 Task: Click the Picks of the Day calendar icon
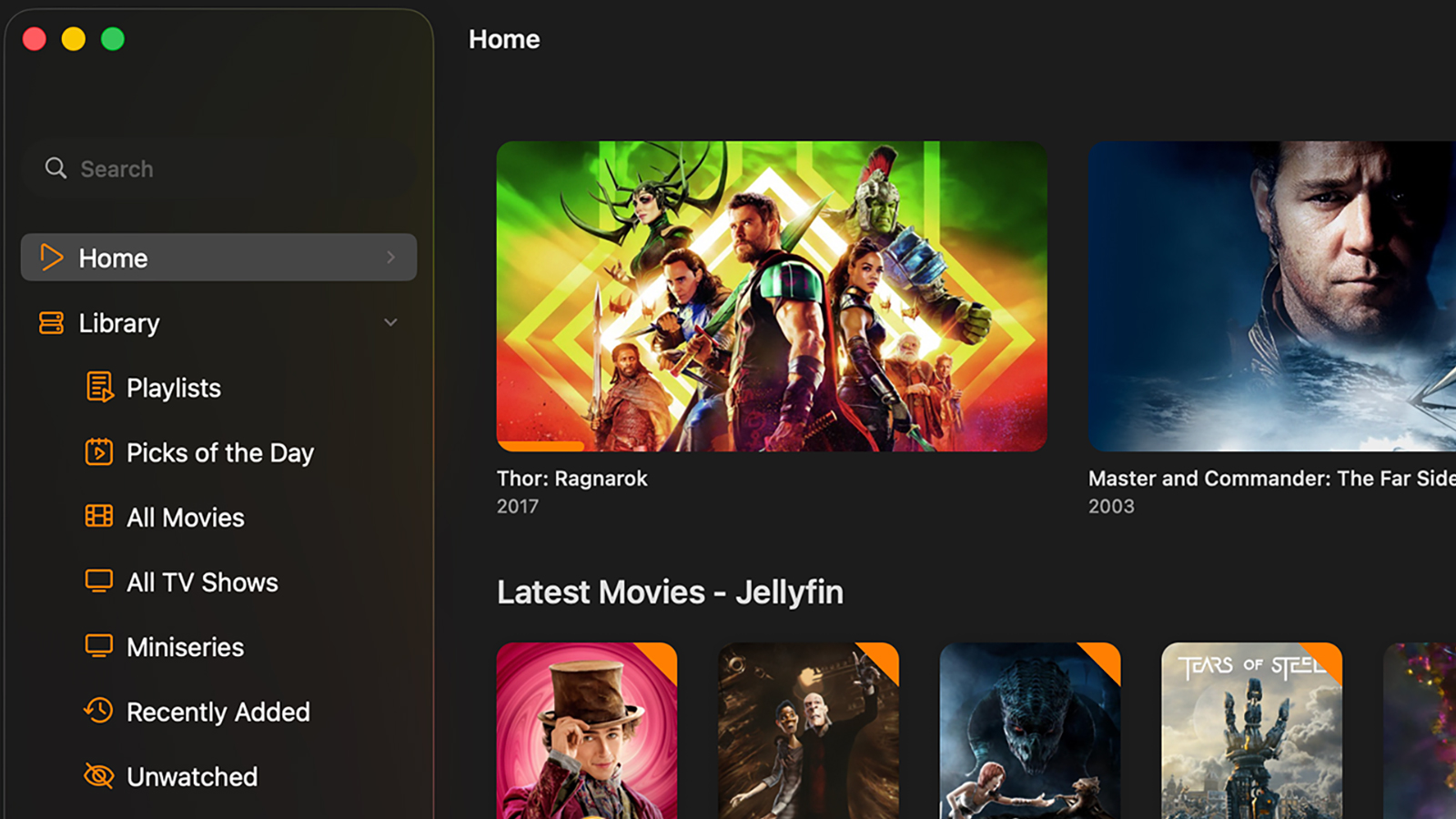click(99, 452)
